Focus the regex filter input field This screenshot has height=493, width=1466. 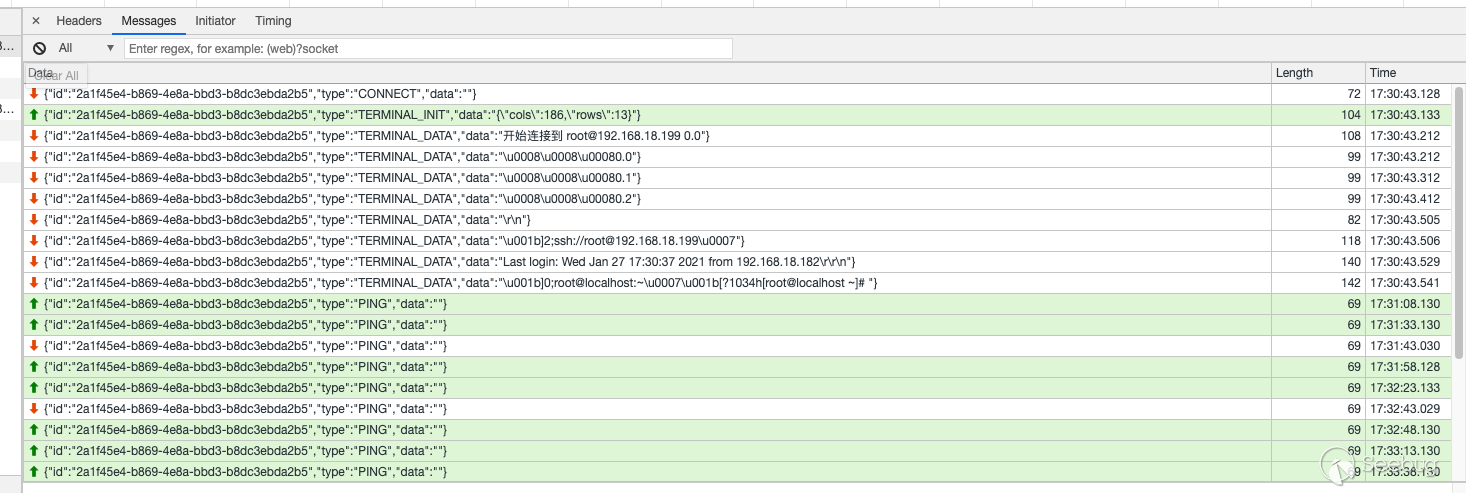[x=428, y=48]
